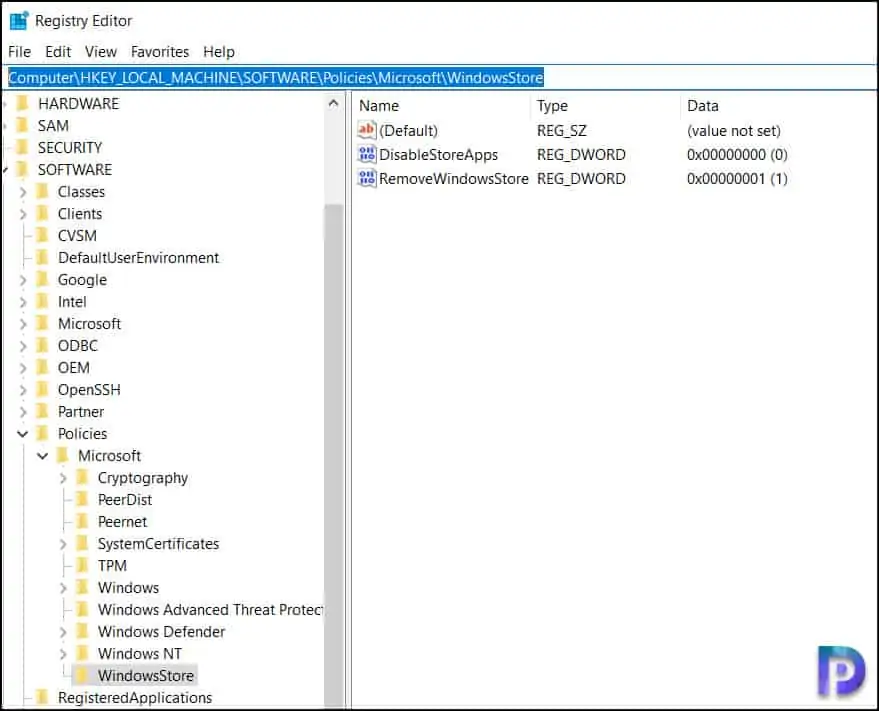879x711 pixels.
Task: Expand the Clients key
Action: pyautogui.click(x=23, y=214)
